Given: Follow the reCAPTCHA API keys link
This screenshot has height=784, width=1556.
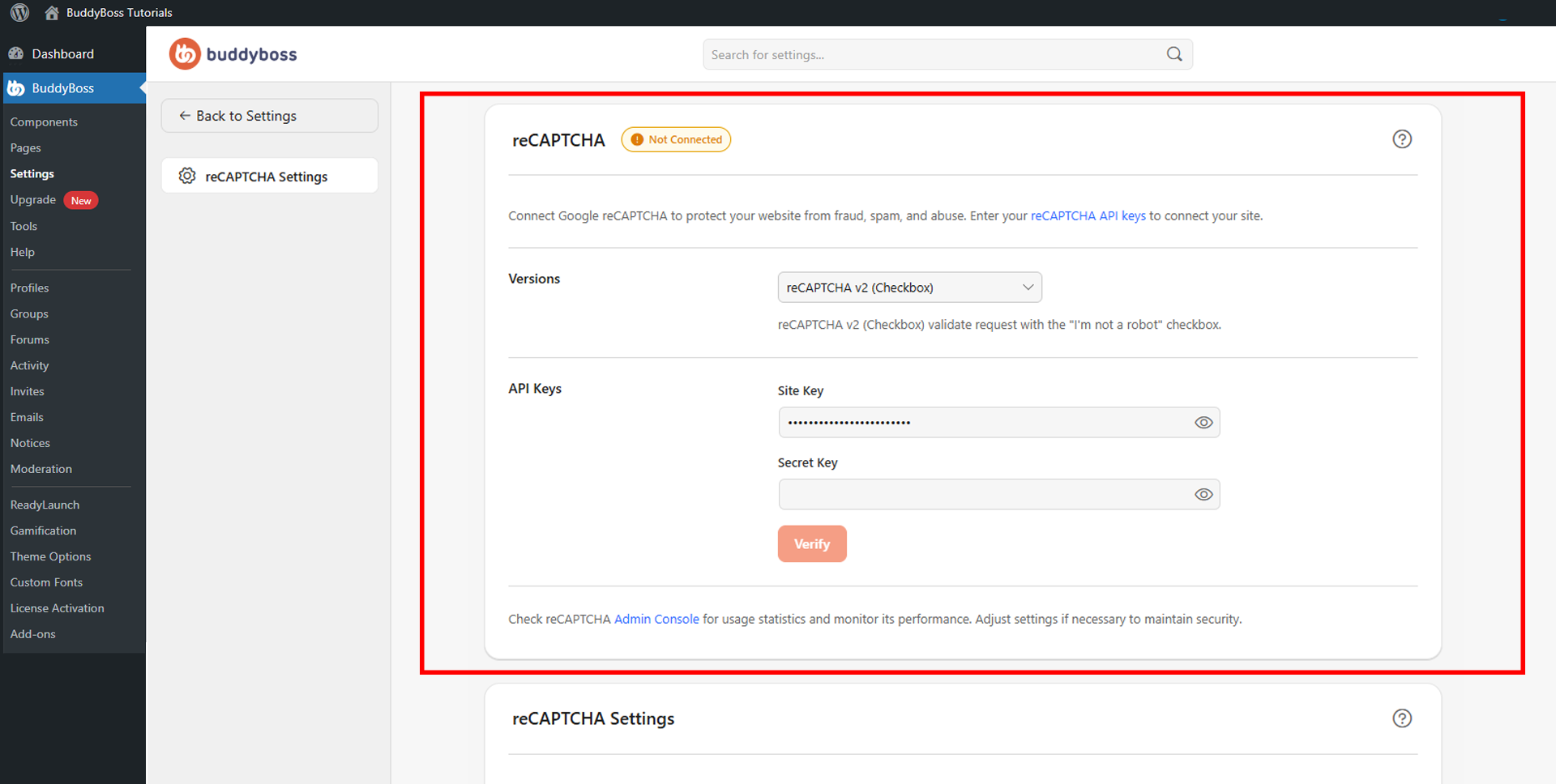Looking at the screenshot, I should point(1088,215).
